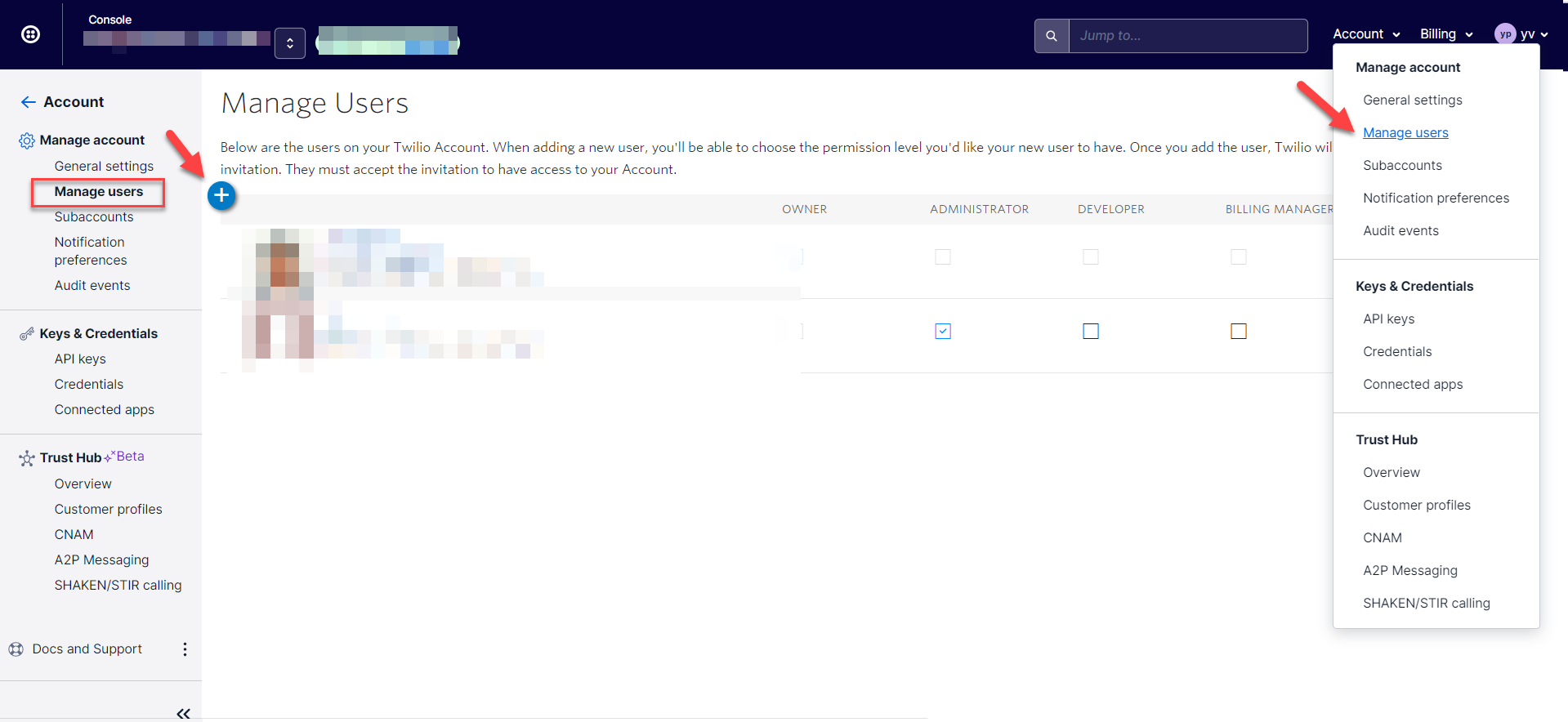The image size is (1568, 722).
Task: Expand the Billing top menu
Action: [x=1446, y=34]
